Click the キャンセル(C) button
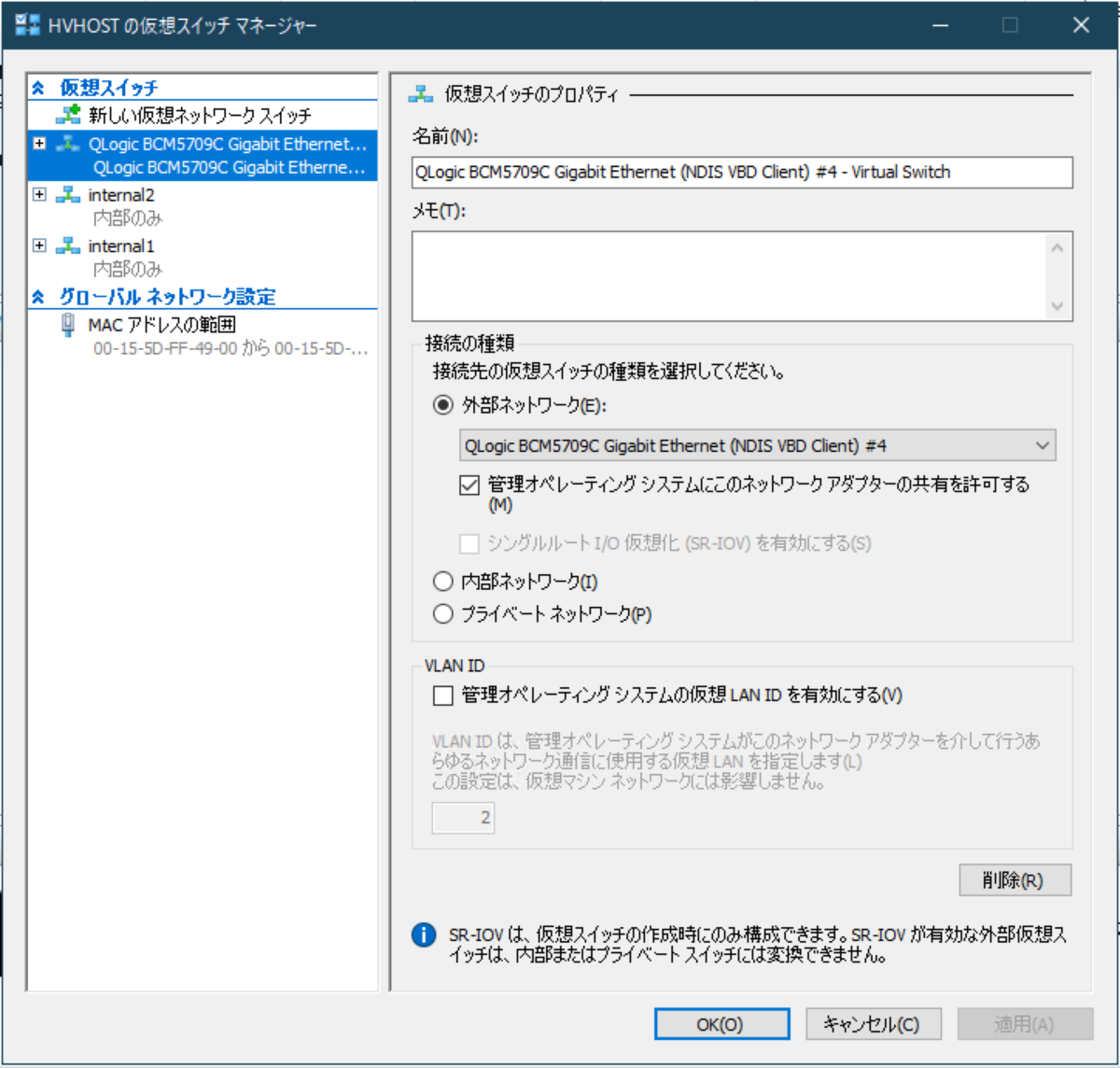 tap(873, 1024)
